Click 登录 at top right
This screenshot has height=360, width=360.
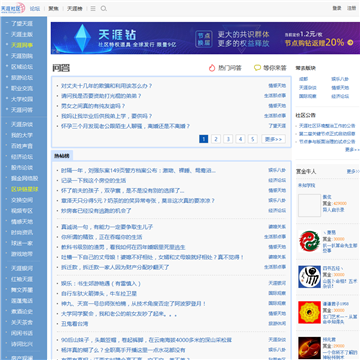[337, 8]
